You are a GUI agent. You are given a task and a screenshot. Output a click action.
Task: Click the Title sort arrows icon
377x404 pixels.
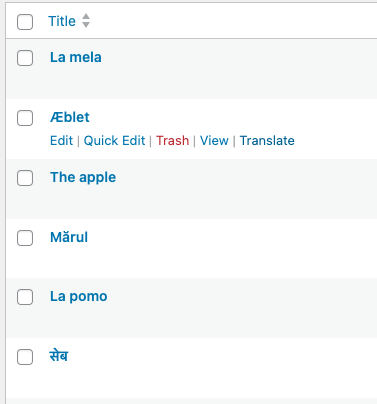coord(86,21)
